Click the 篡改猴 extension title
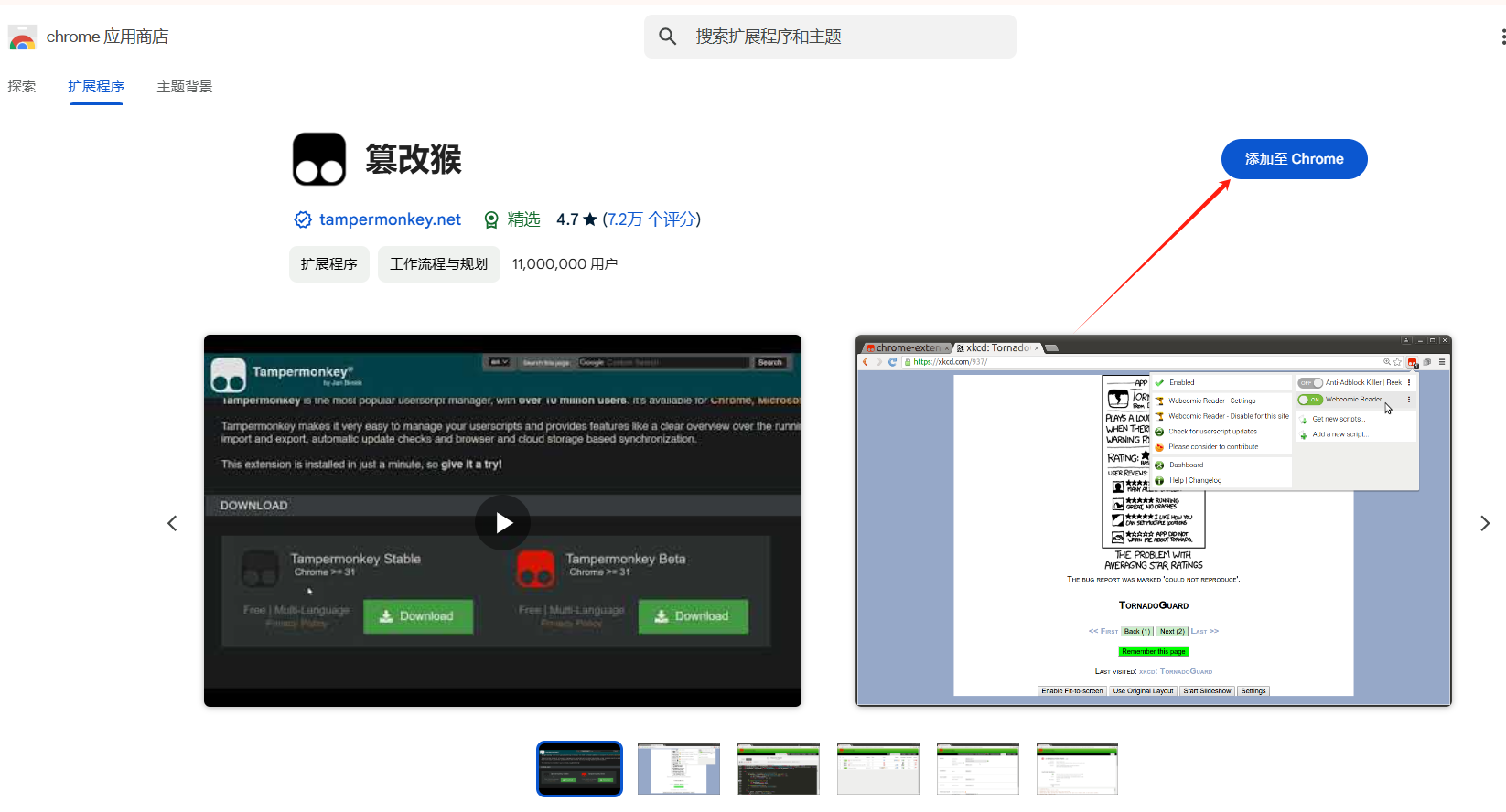 [414, 159]
